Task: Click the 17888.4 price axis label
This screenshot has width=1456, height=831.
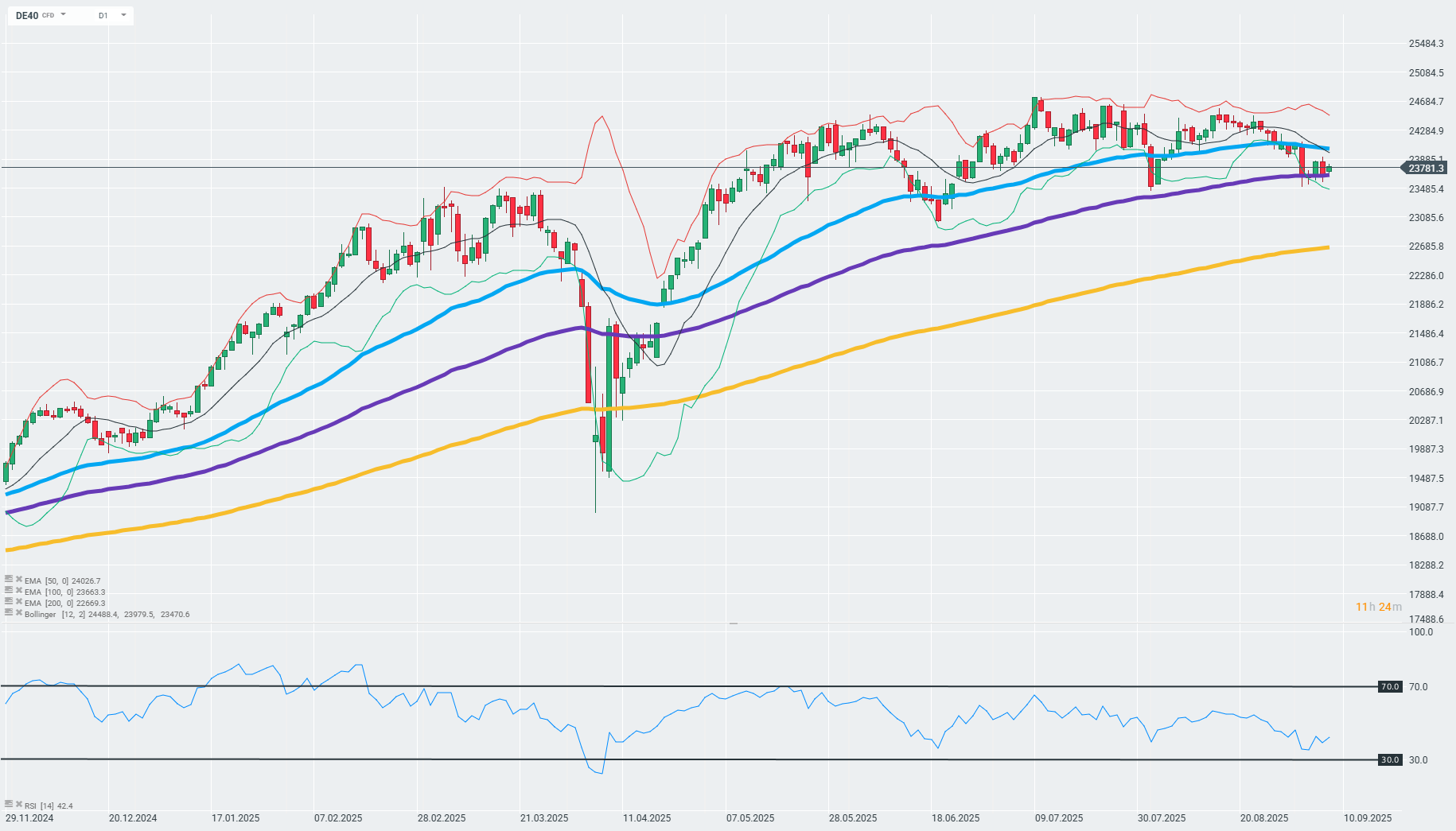Action: pos(1426,595)
